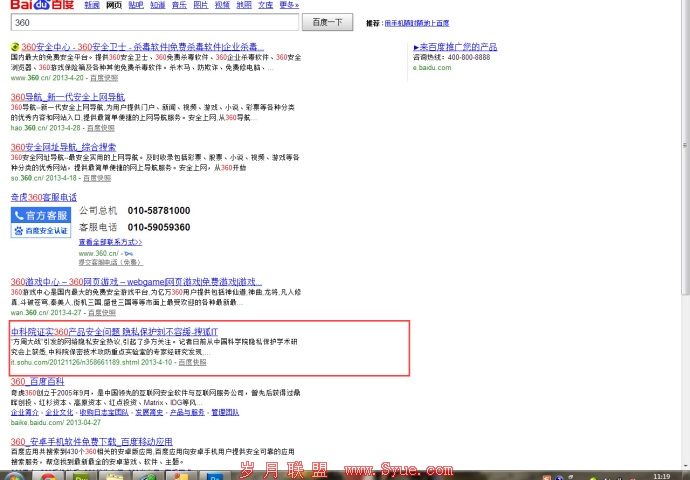
Task: Open the 360游戏中心 result title
Action: coord(136,282)
